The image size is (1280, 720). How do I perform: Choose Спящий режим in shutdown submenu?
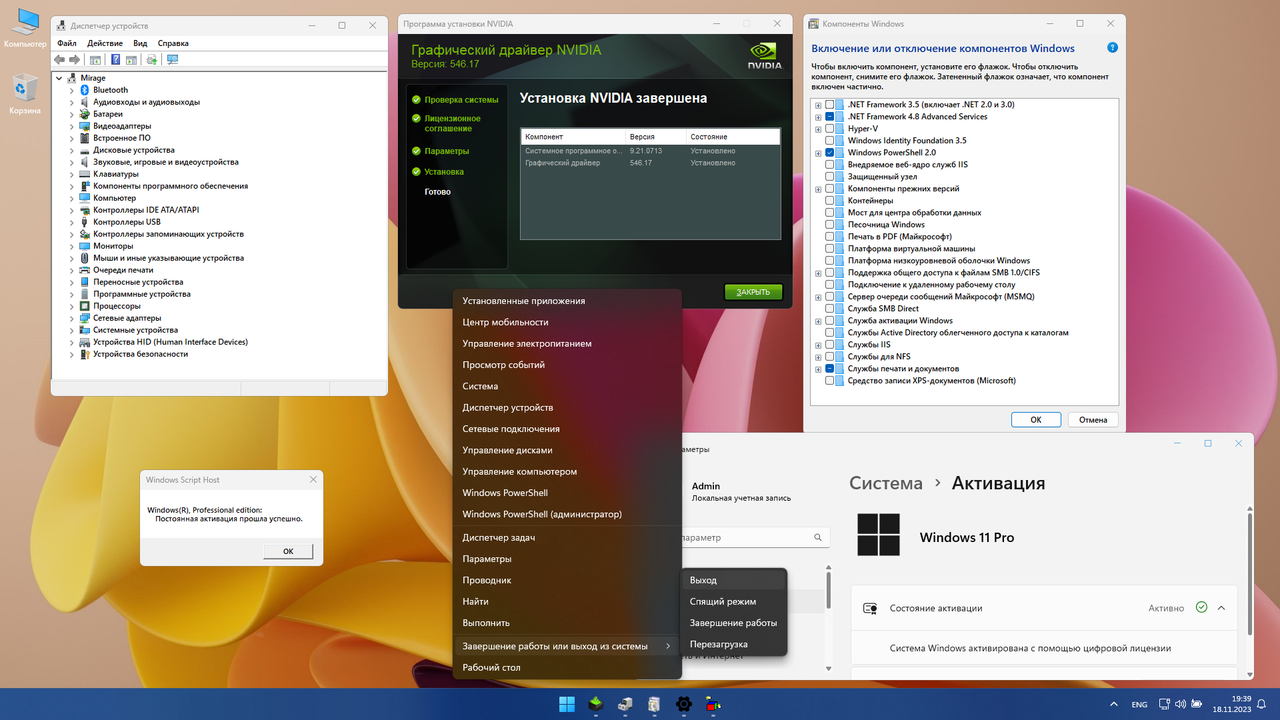734,602
